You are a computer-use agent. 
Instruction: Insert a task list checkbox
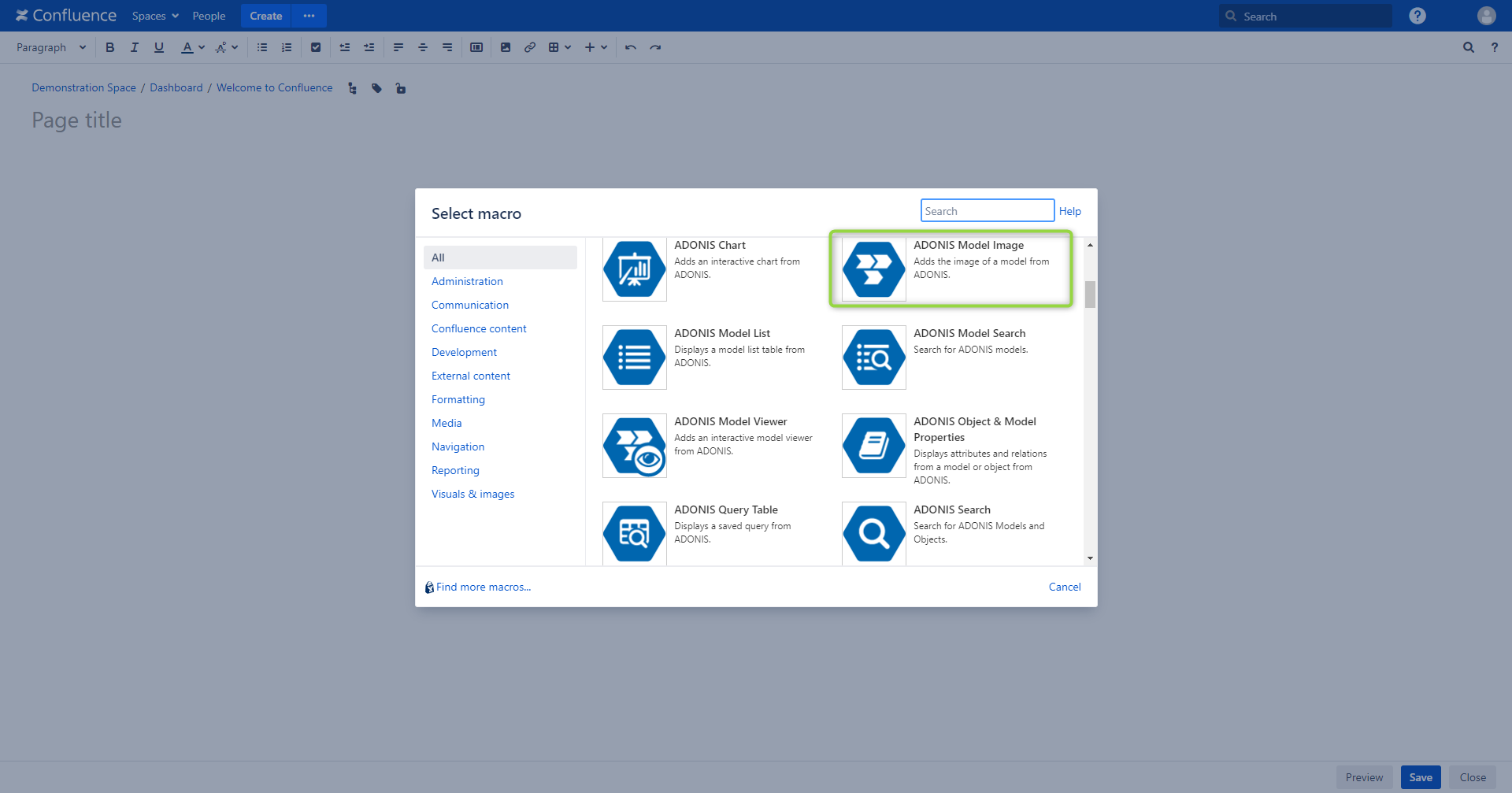[316, 47]
